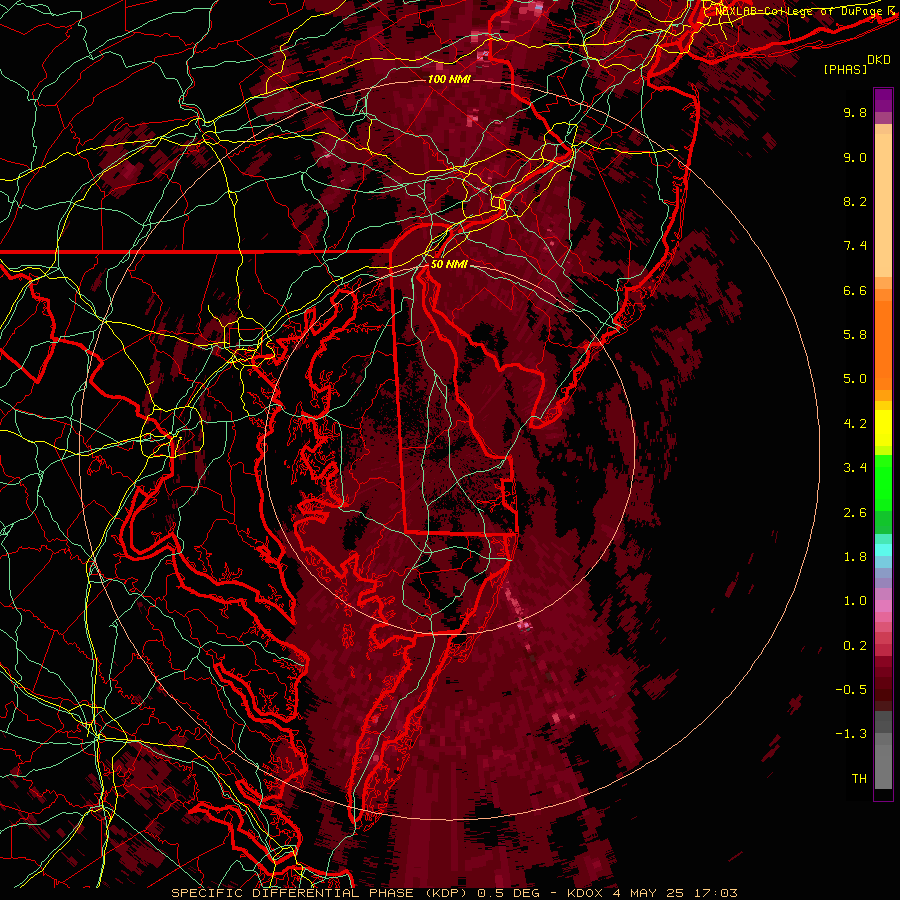The image size is (900, 900).
Task: Click the -0.5 legend value
Action: (x=851, y=690)
